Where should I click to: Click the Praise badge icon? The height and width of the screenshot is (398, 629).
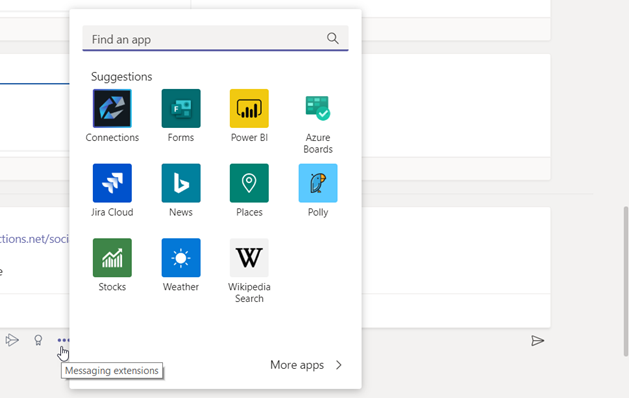[38, 340]
